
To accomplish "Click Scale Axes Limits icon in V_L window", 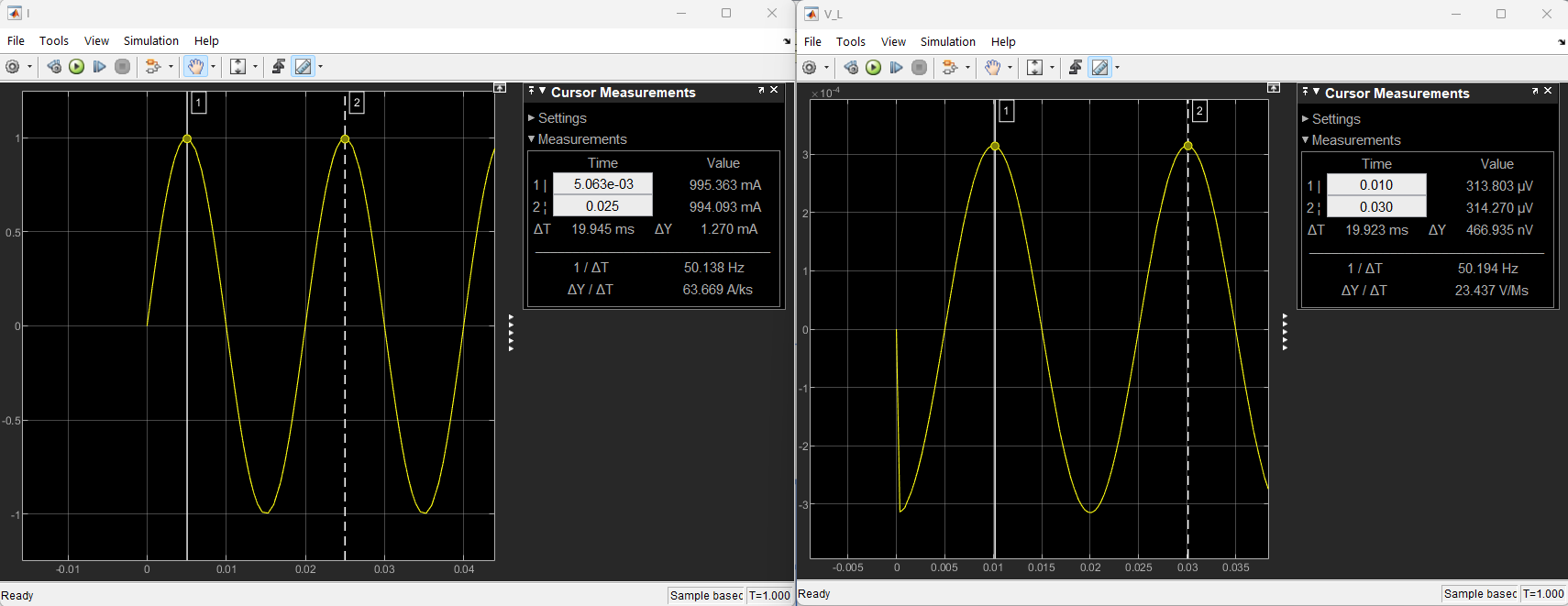I will pos(1034,67).
